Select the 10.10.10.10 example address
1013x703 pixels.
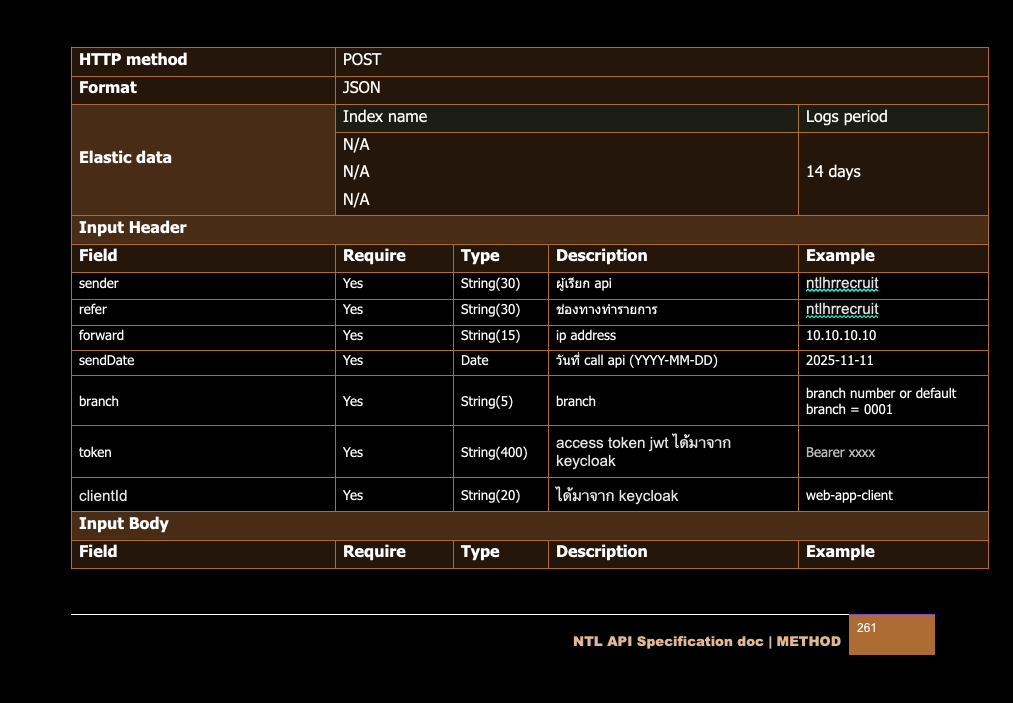(x=840, y=336)
